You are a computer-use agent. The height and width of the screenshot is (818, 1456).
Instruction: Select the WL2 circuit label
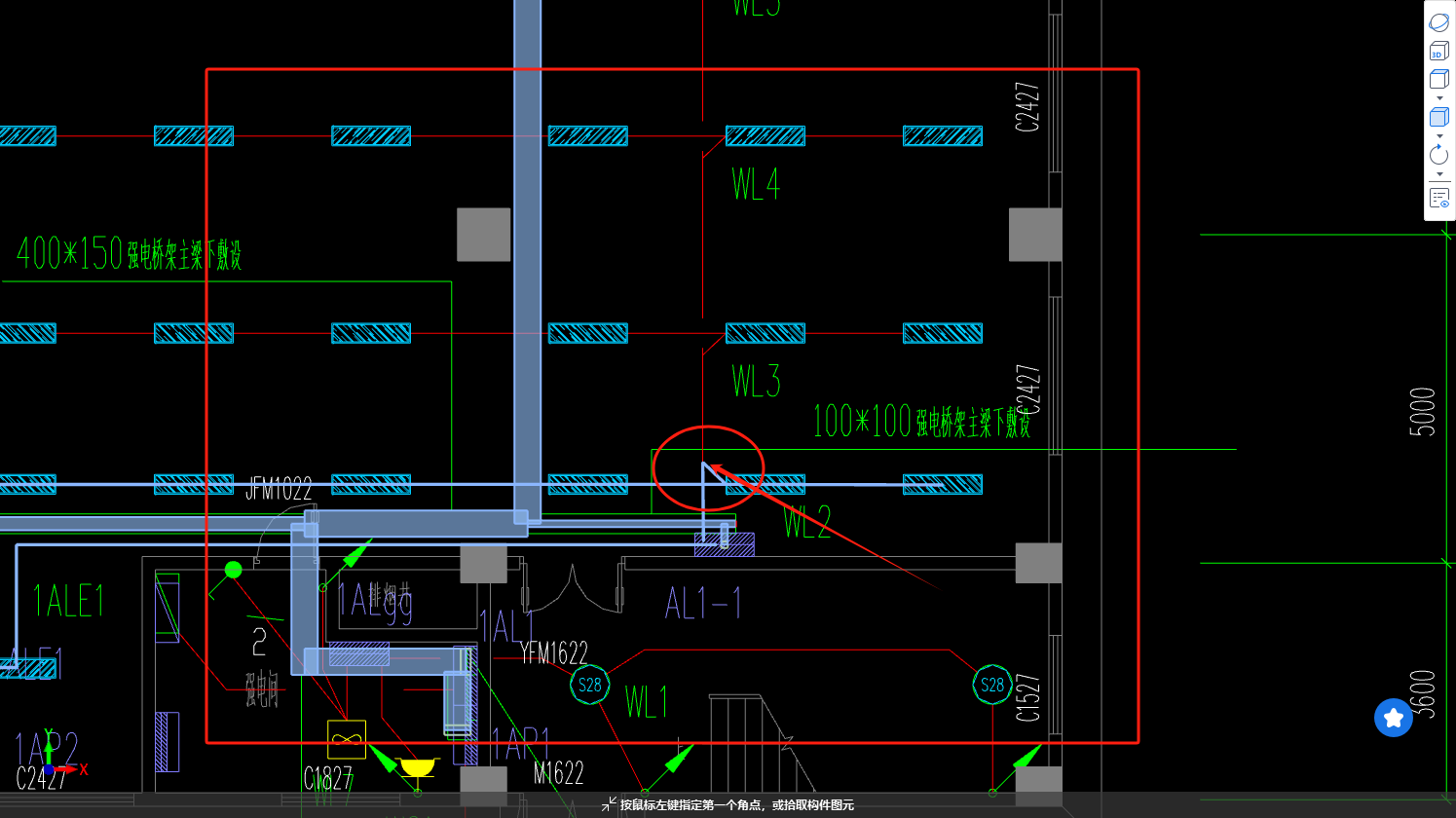point(807,523)
